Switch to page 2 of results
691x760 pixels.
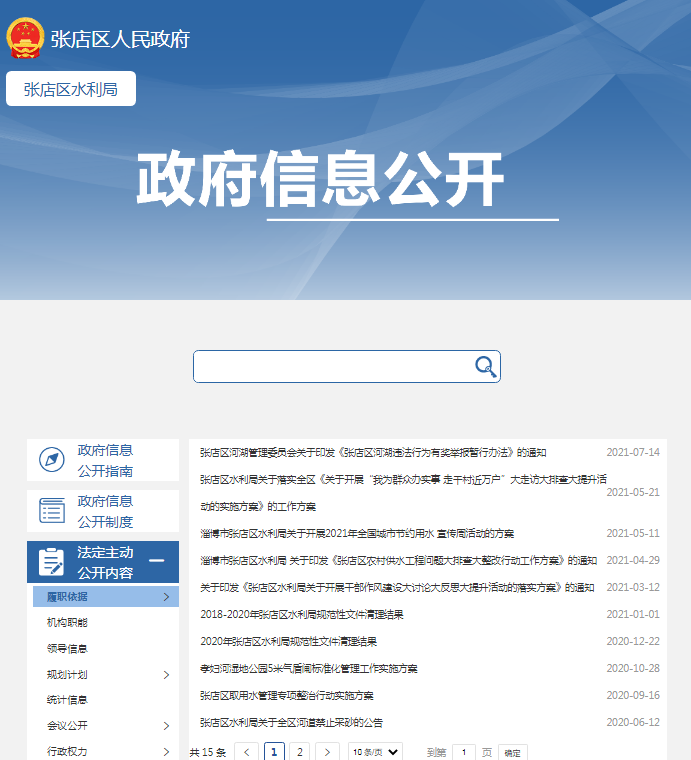coord(299,752)
